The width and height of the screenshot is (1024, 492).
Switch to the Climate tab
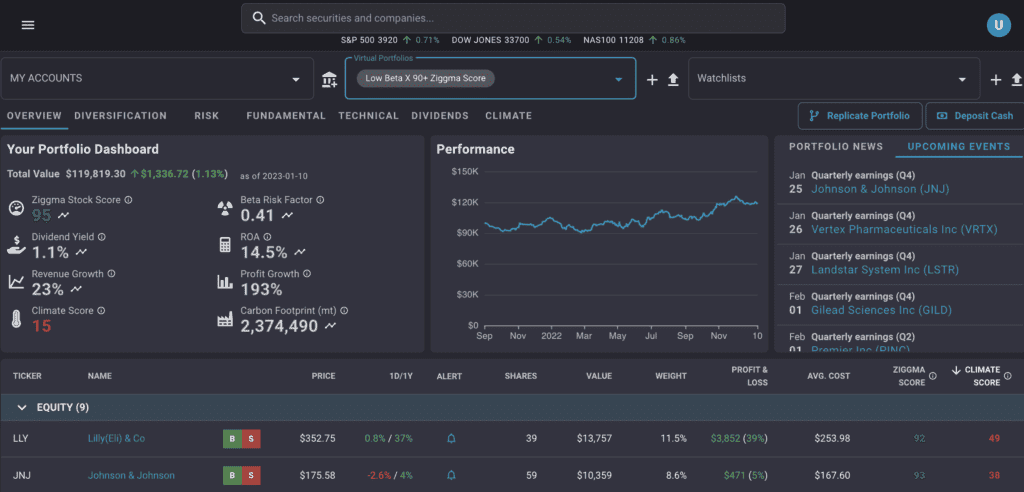pyautogui.click(x=509, y=116)
